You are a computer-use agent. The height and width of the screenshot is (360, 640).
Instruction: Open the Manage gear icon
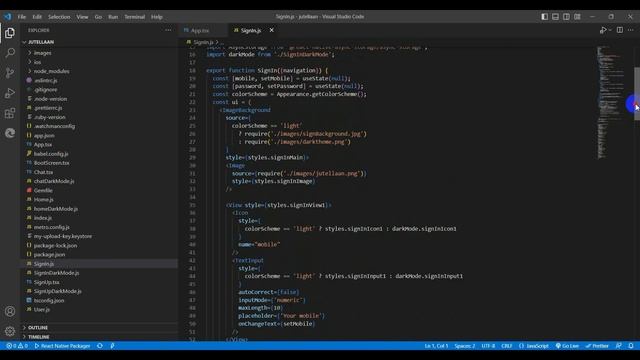tap(10, 331)
